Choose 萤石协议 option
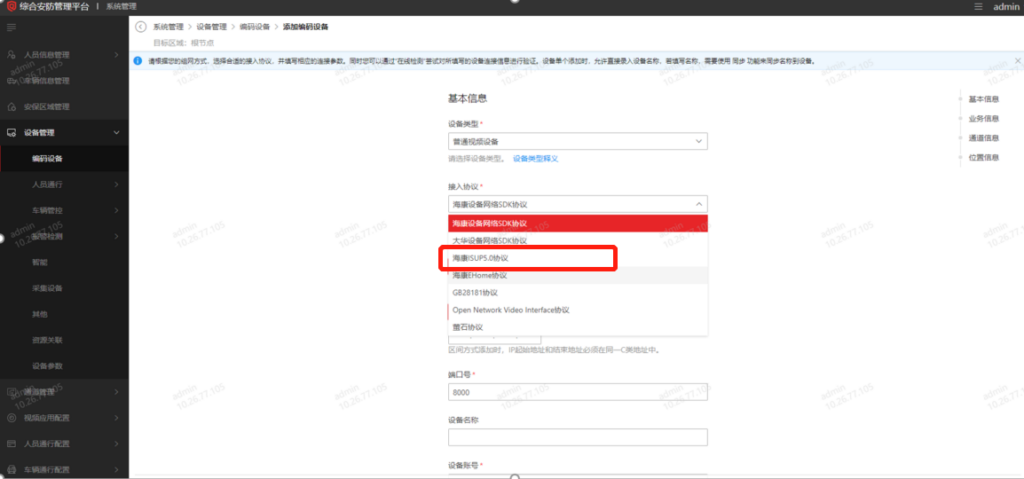This screenshot has width=1024, height=479. coord(578,327)
